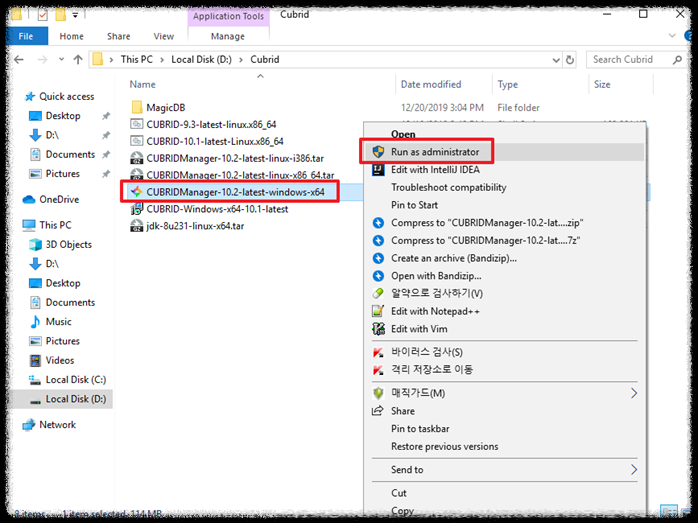Click the Help question mark icon in ribbon
698x523 pixels.
point(689,36)
